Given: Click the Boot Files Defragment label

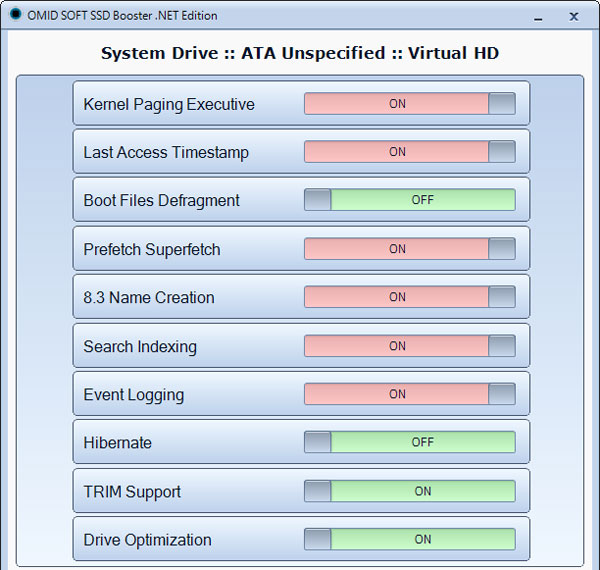Looking at the screenshot, I should click(x=161, y=200).
